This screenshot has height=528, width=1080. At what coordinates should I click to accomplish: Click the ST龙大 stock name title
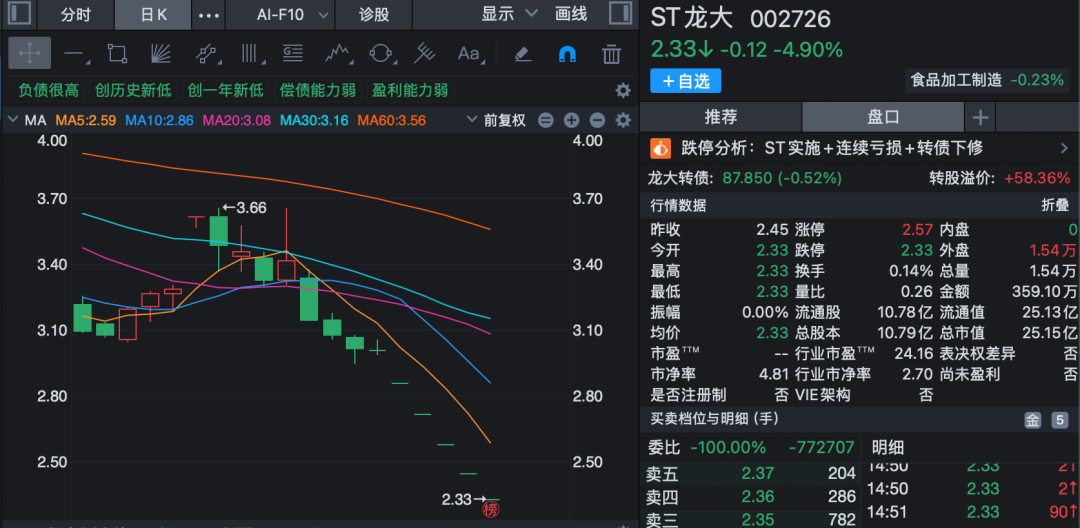click(692, 18)
